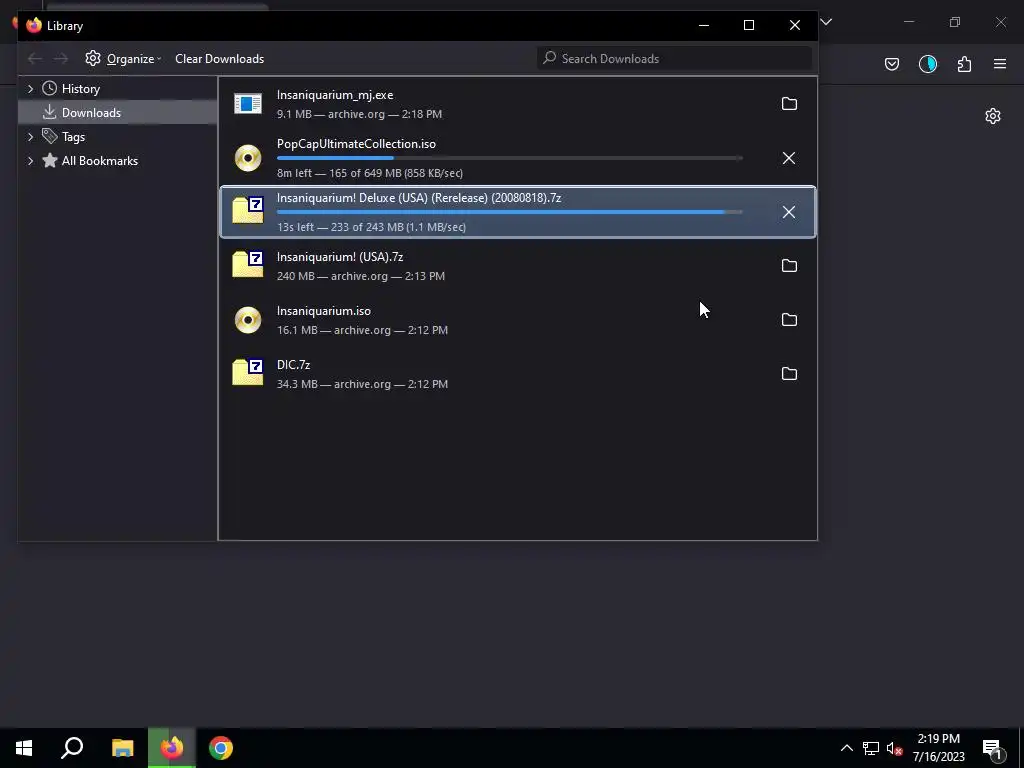Click the Library forward arrow
This screenshot has width=1024, height=768.
click(x=61, y=59)
